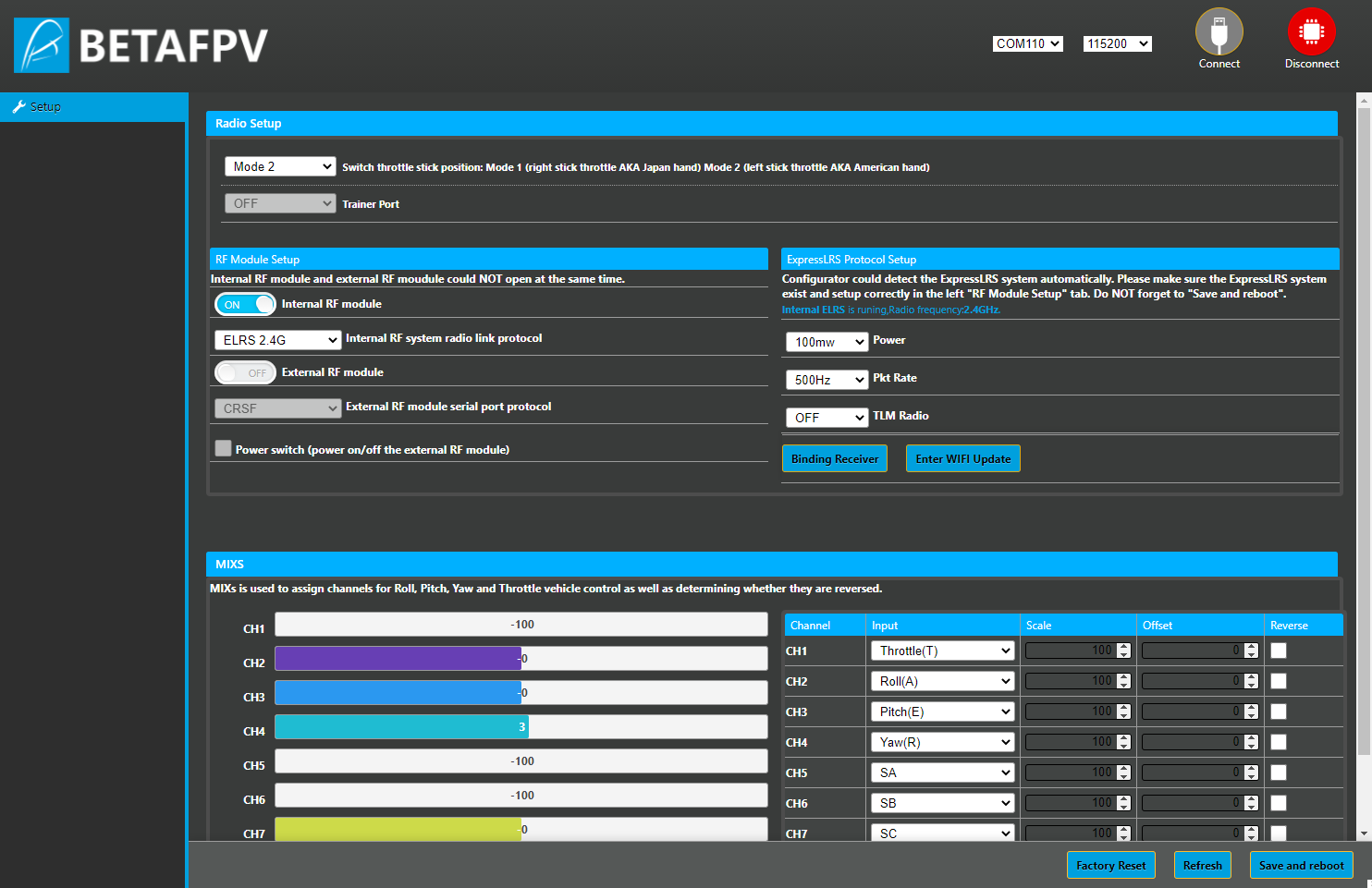This screenshot has height=888, width=1372.
Task: Open the Mode 2 stick mode dropdown
Action: (280, 166)
